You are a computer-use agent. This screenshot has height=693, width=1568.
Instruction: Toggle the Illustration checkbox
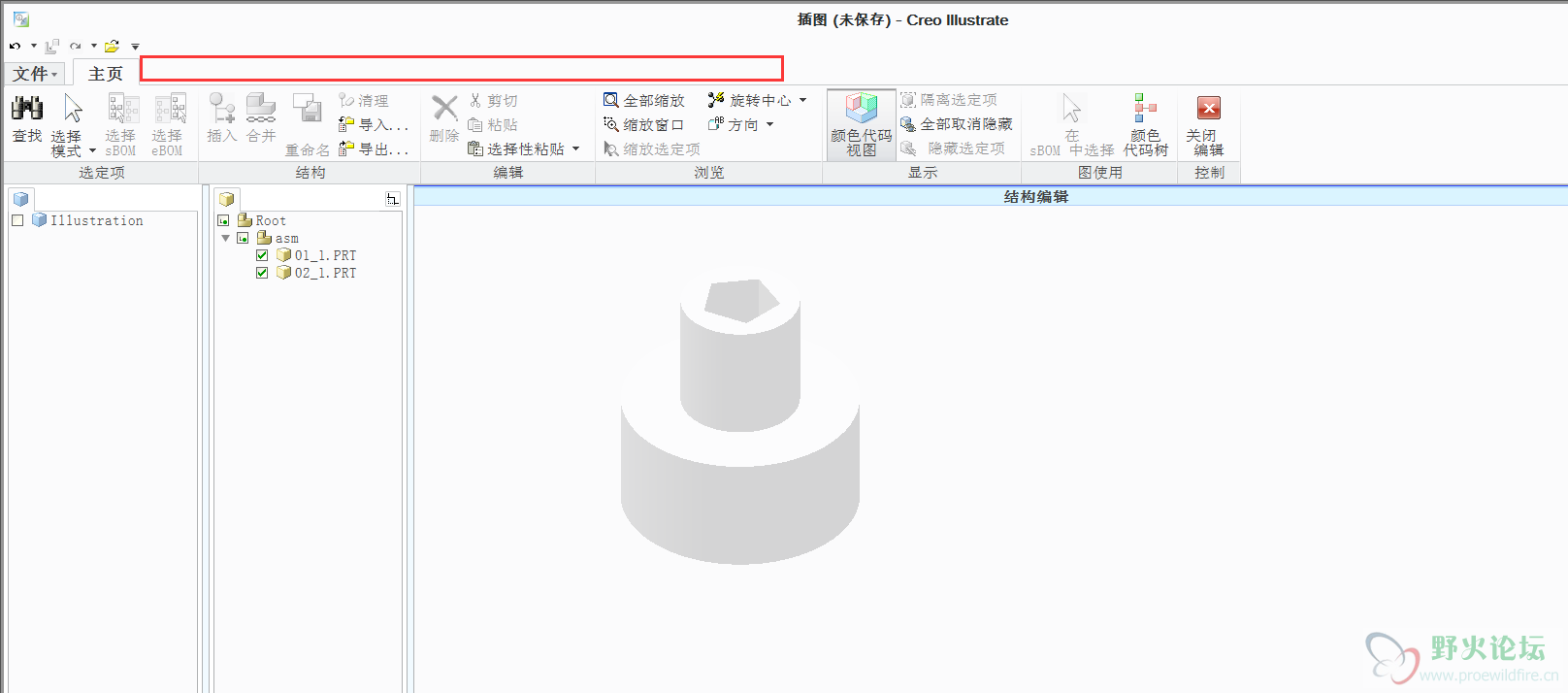[17, 220]
